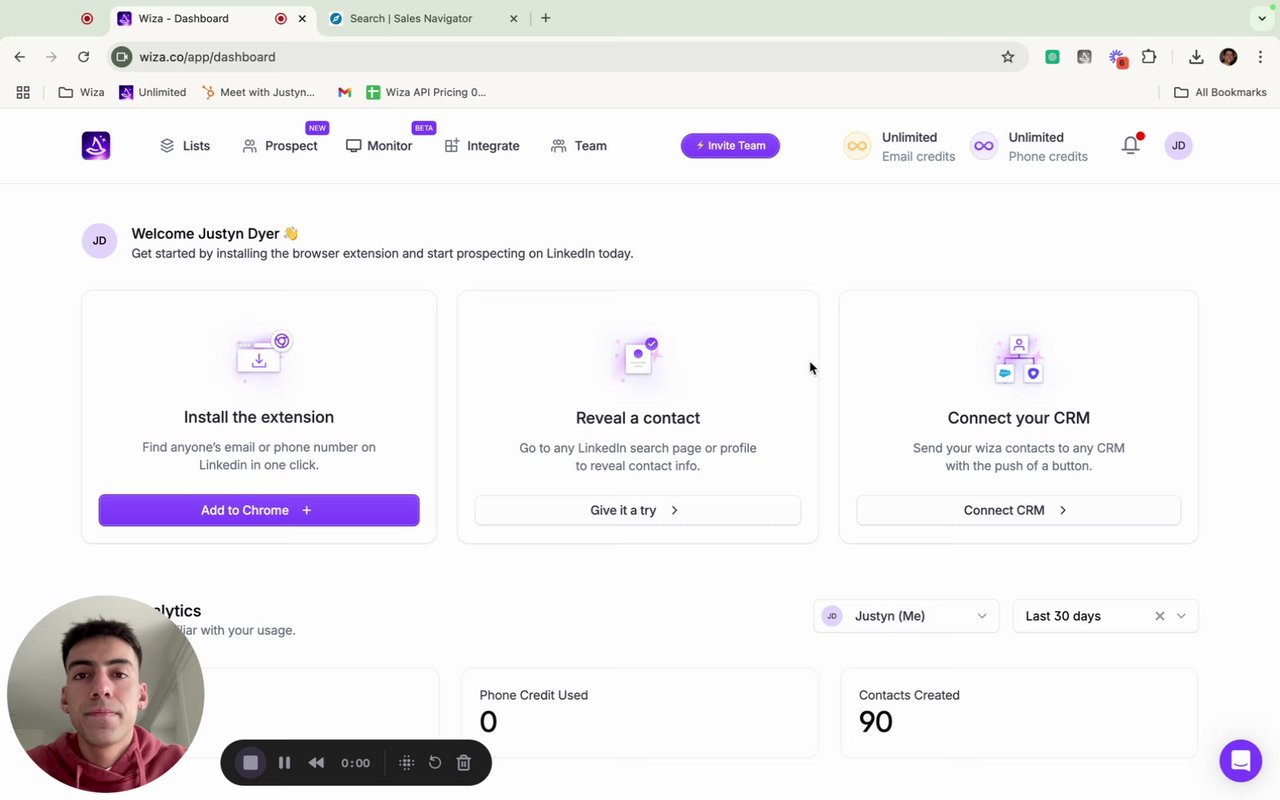Open a new browser tab
The image size is (1280, 800).
pyautogui.click(x=545, y=18)
